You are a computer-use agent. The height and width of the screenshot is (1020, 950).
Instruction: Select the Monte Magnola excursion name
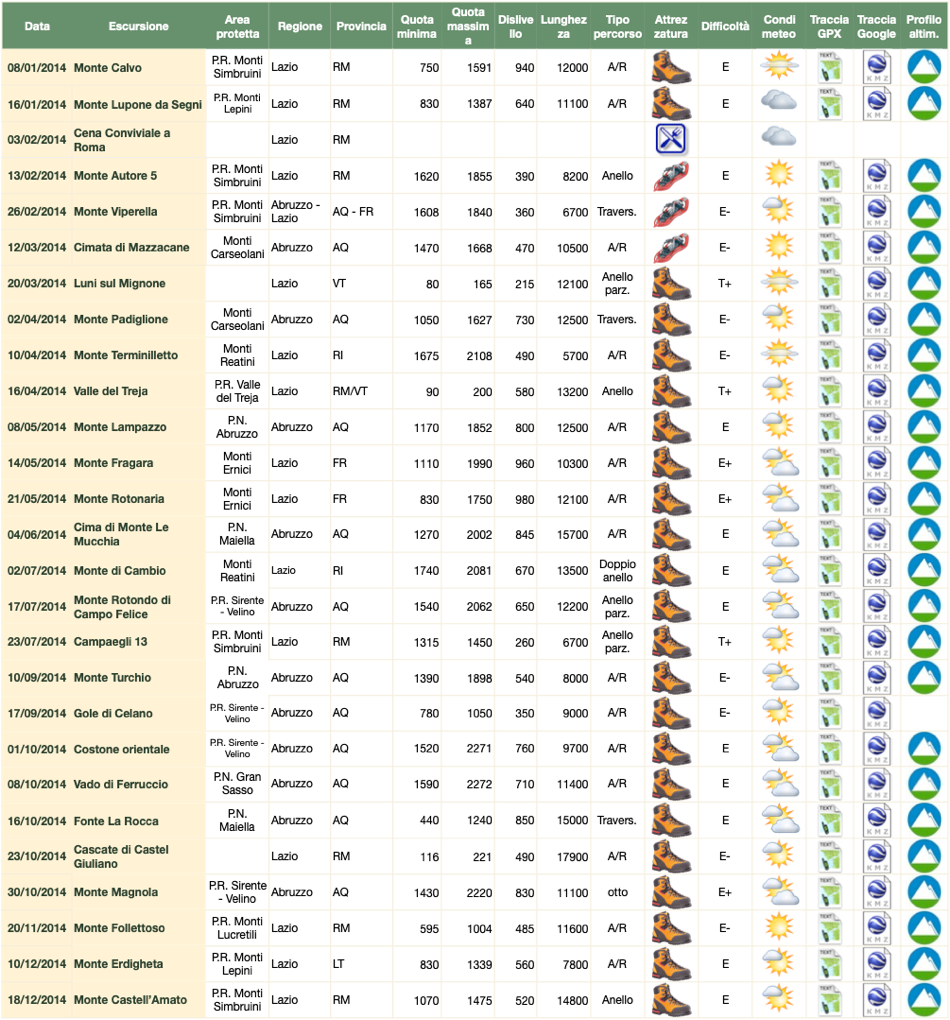point(116,892)
